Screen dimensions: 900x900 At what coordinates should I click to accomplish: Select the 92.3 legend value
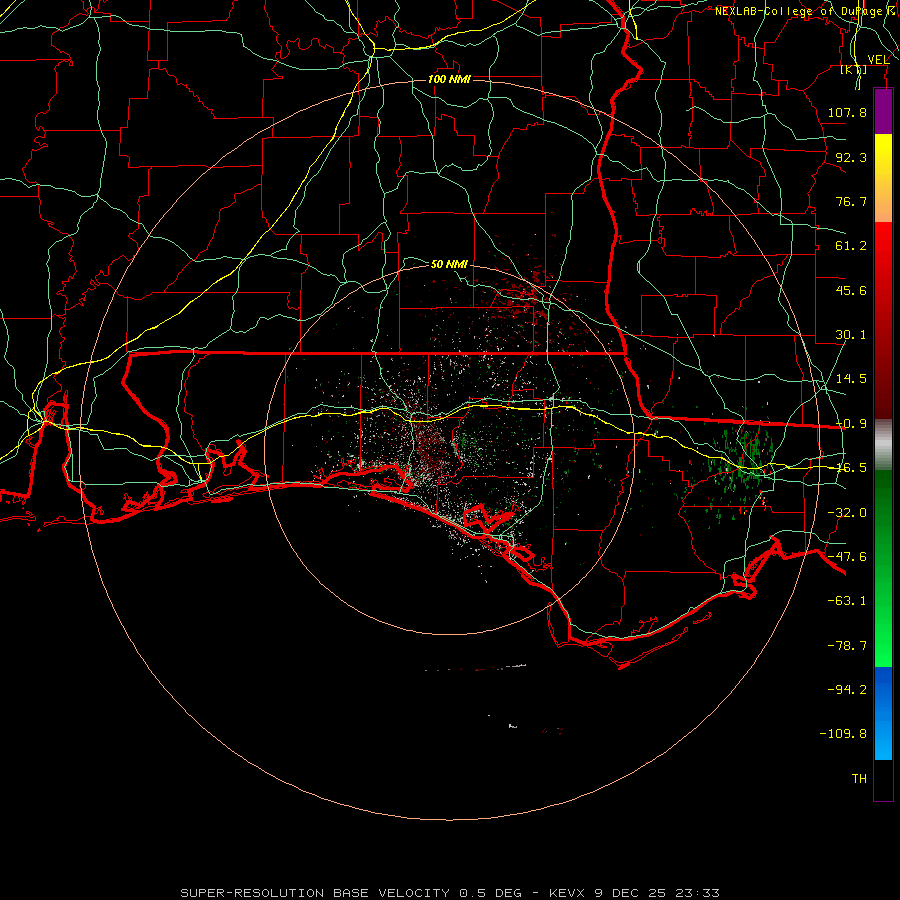point(851,157)
